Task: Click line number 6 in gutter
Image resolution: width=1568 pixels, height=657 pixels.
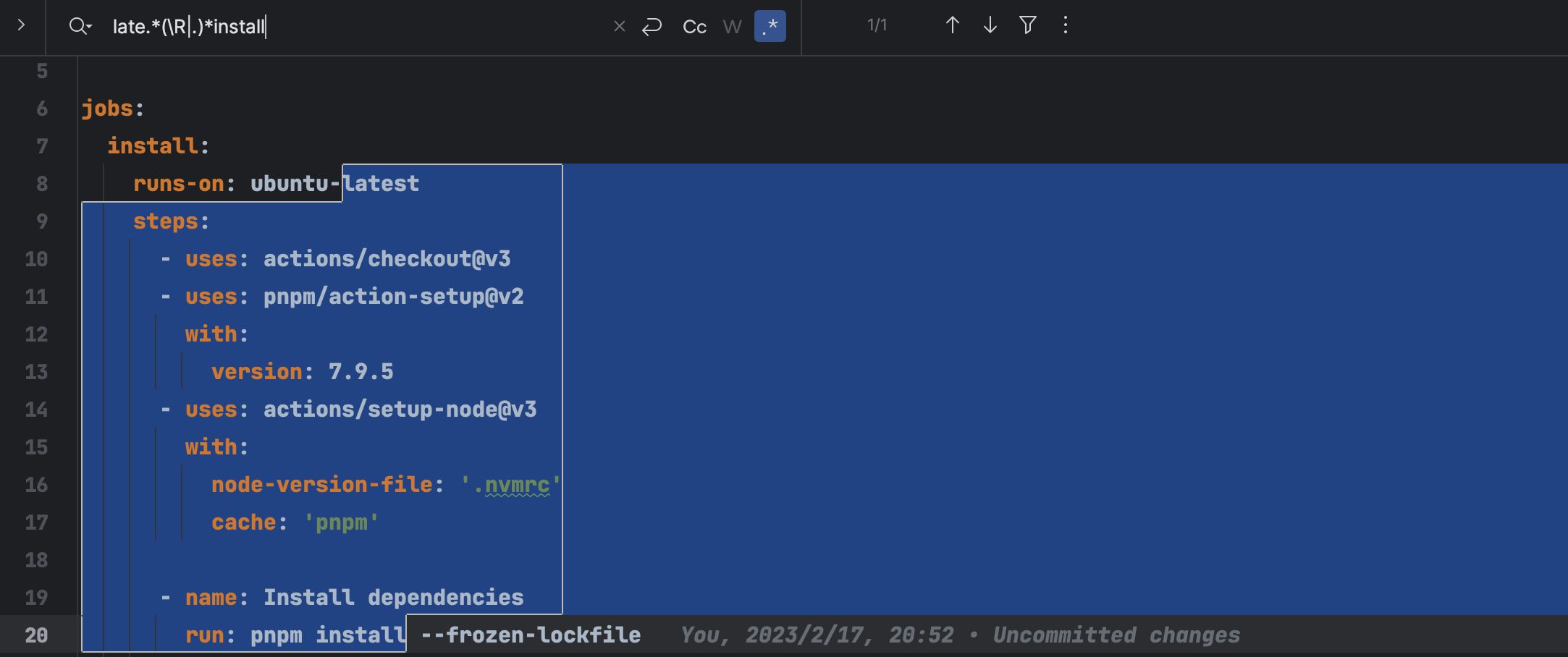Action: click(42, 109)
